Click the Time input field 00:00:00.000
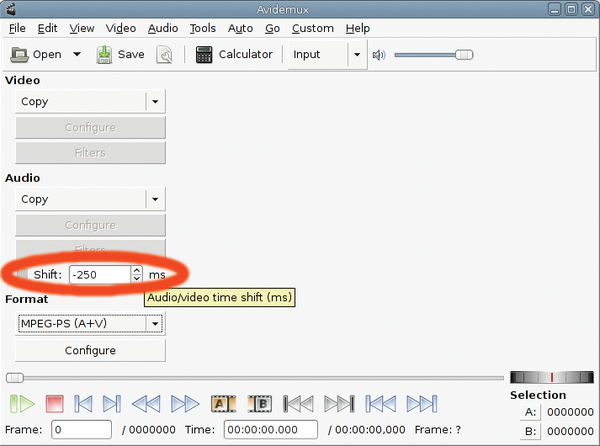 pyautogui.click(x=271, y=430)
